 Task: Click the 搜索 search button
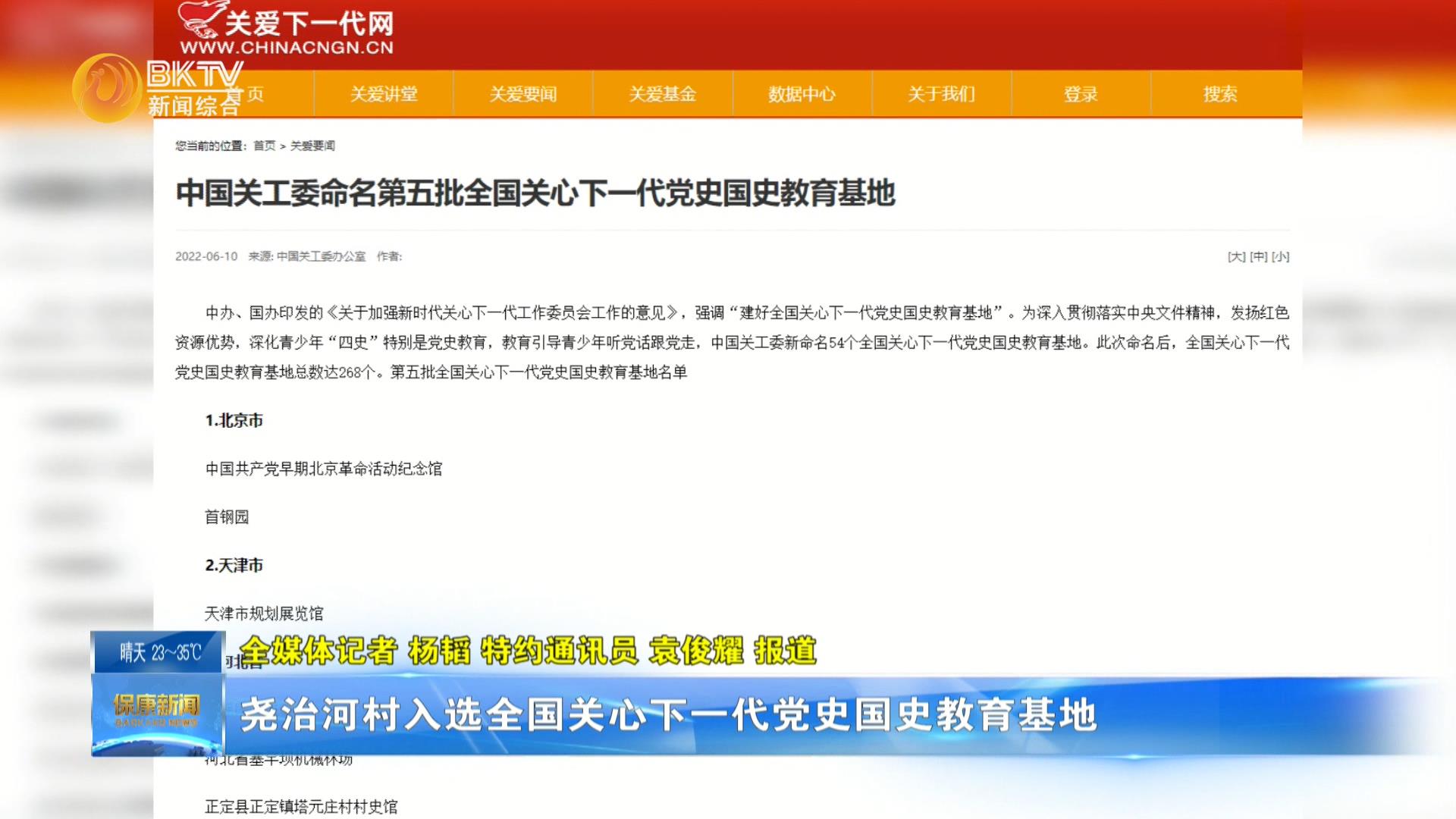click(x=1220, y=94)
